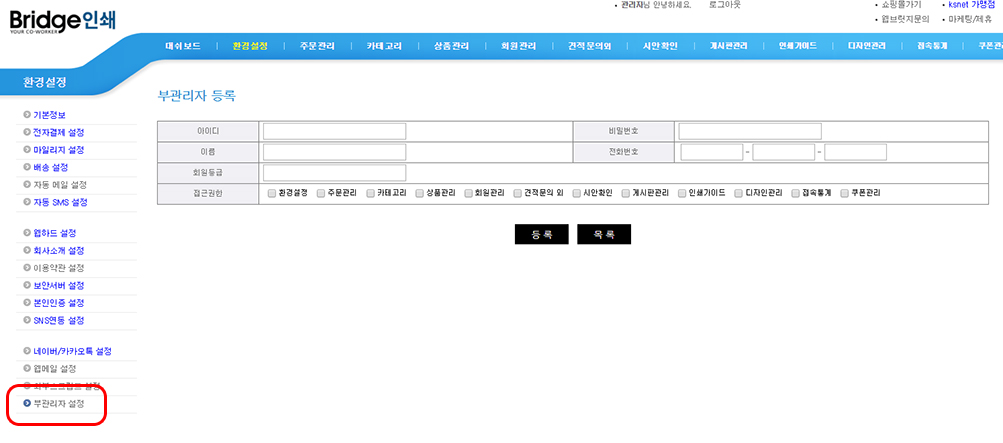This screenshot has width=1003, height=443.
Task: Open 웹메일 설정 in the sidebar
Action: coord(54,369)
